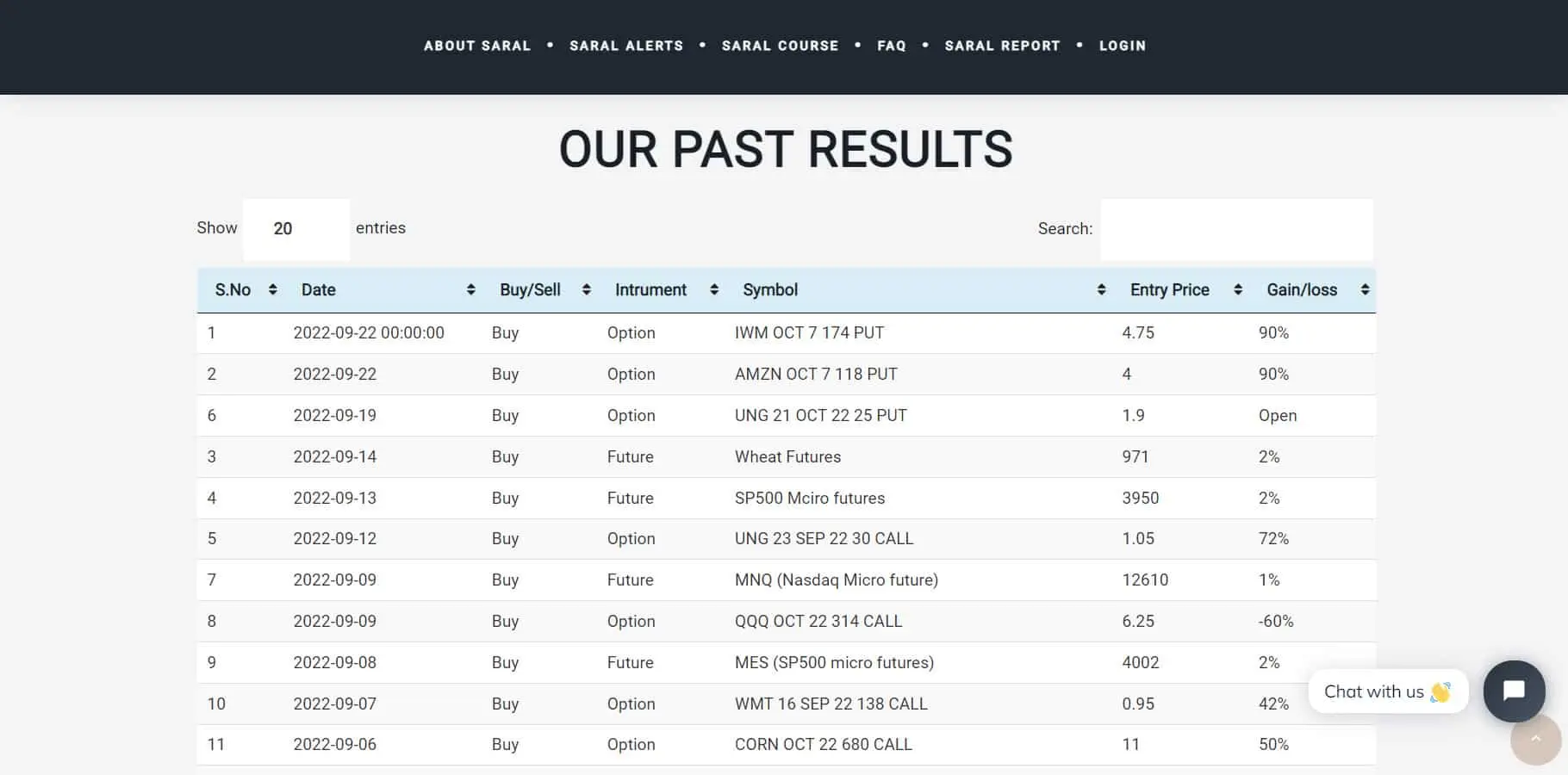Click 'OUR PAST RESULTS' page heading

tap(786, 149)
